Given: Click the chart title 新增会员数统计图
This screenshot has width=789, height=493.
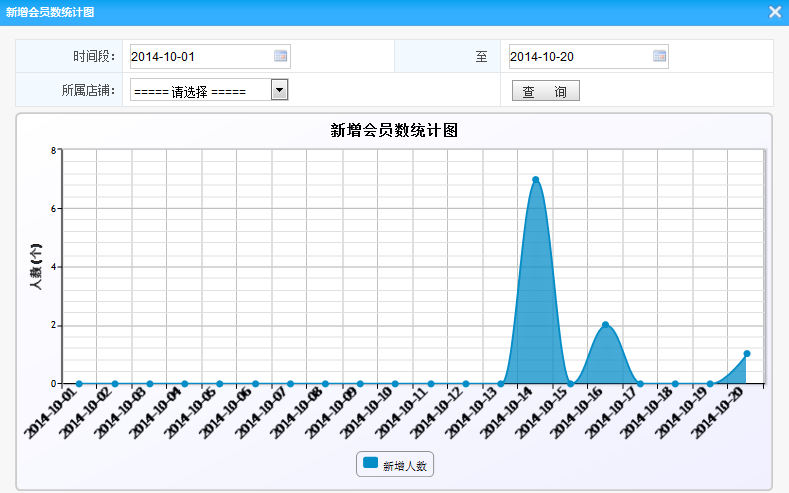Looking at the screenshot, I should 394,130.
